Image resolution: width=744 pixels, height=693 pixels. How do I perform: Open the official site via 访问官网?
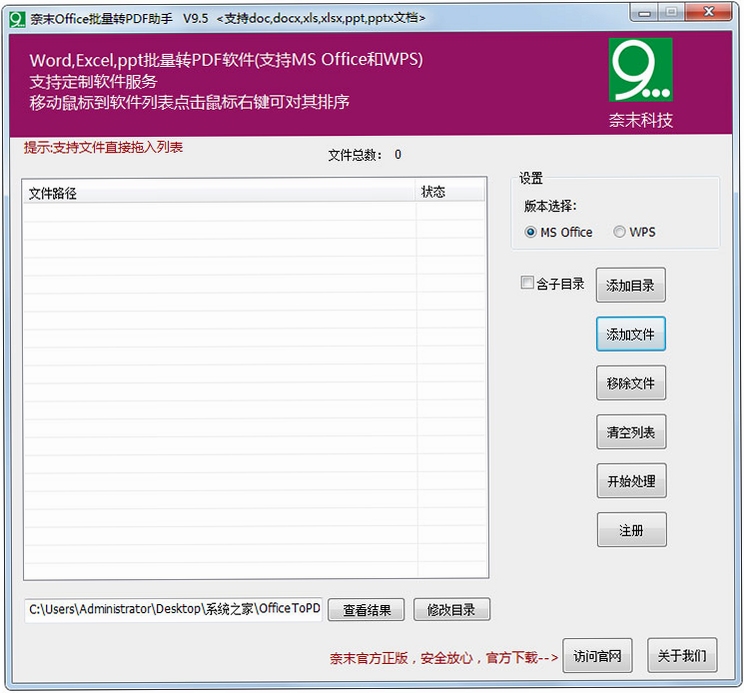[x=597, y=656]
